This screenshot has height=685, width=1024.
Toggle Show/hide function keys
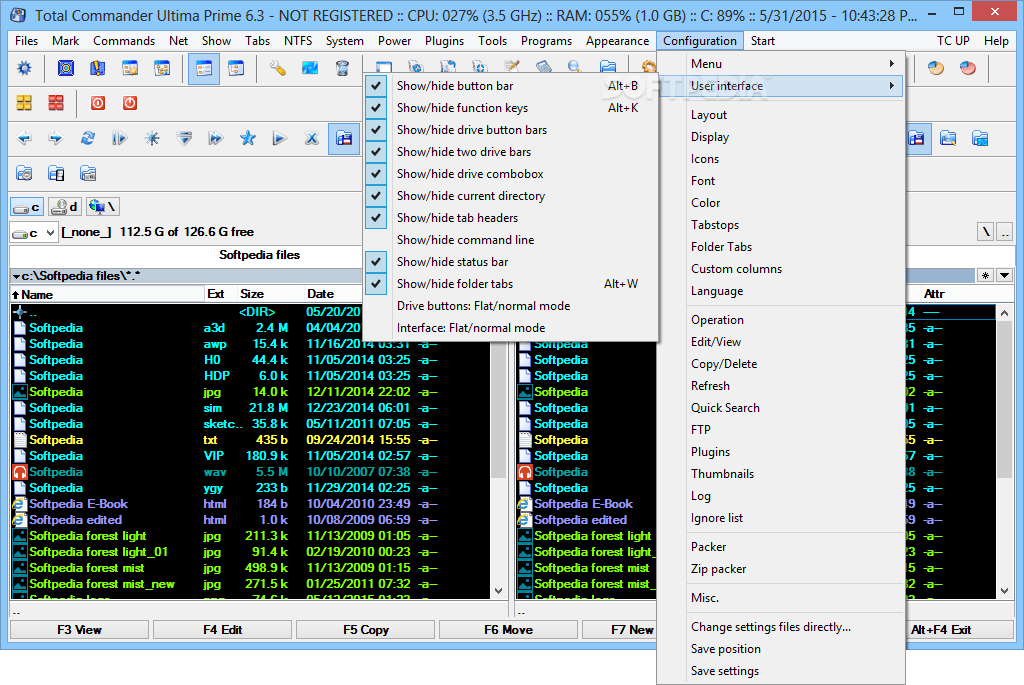click(511, 108)
